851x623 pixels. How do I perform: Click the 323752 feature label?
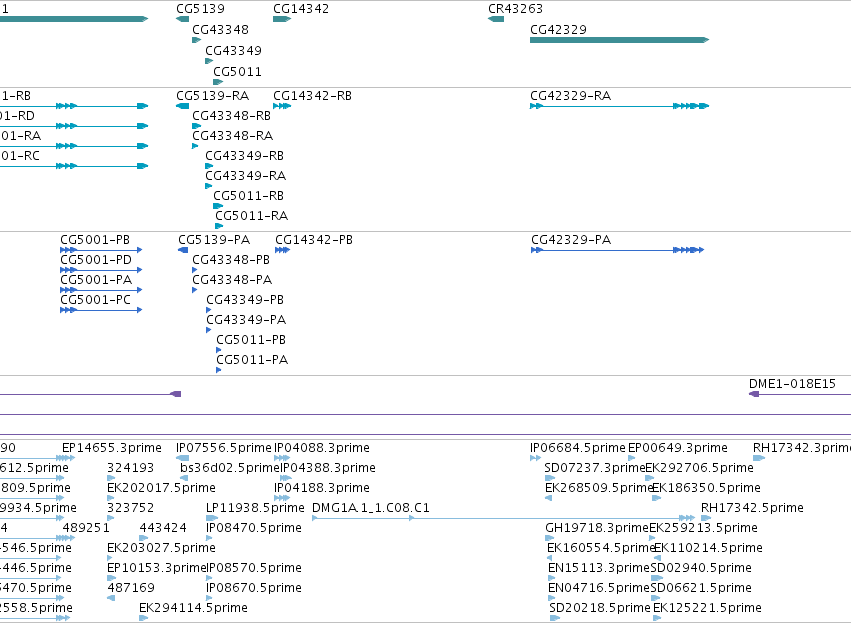coord(130,508)
